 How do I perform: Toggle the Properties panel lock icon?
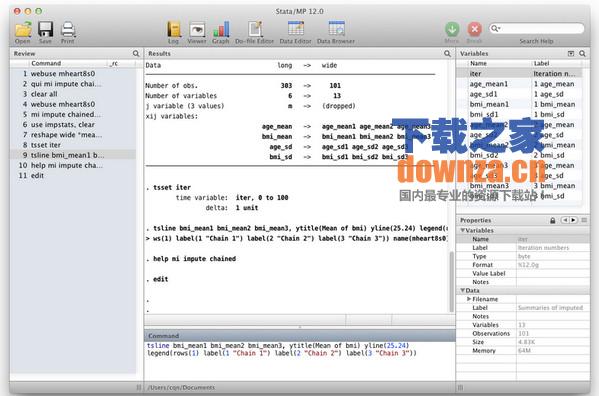(x=552, y=220)
